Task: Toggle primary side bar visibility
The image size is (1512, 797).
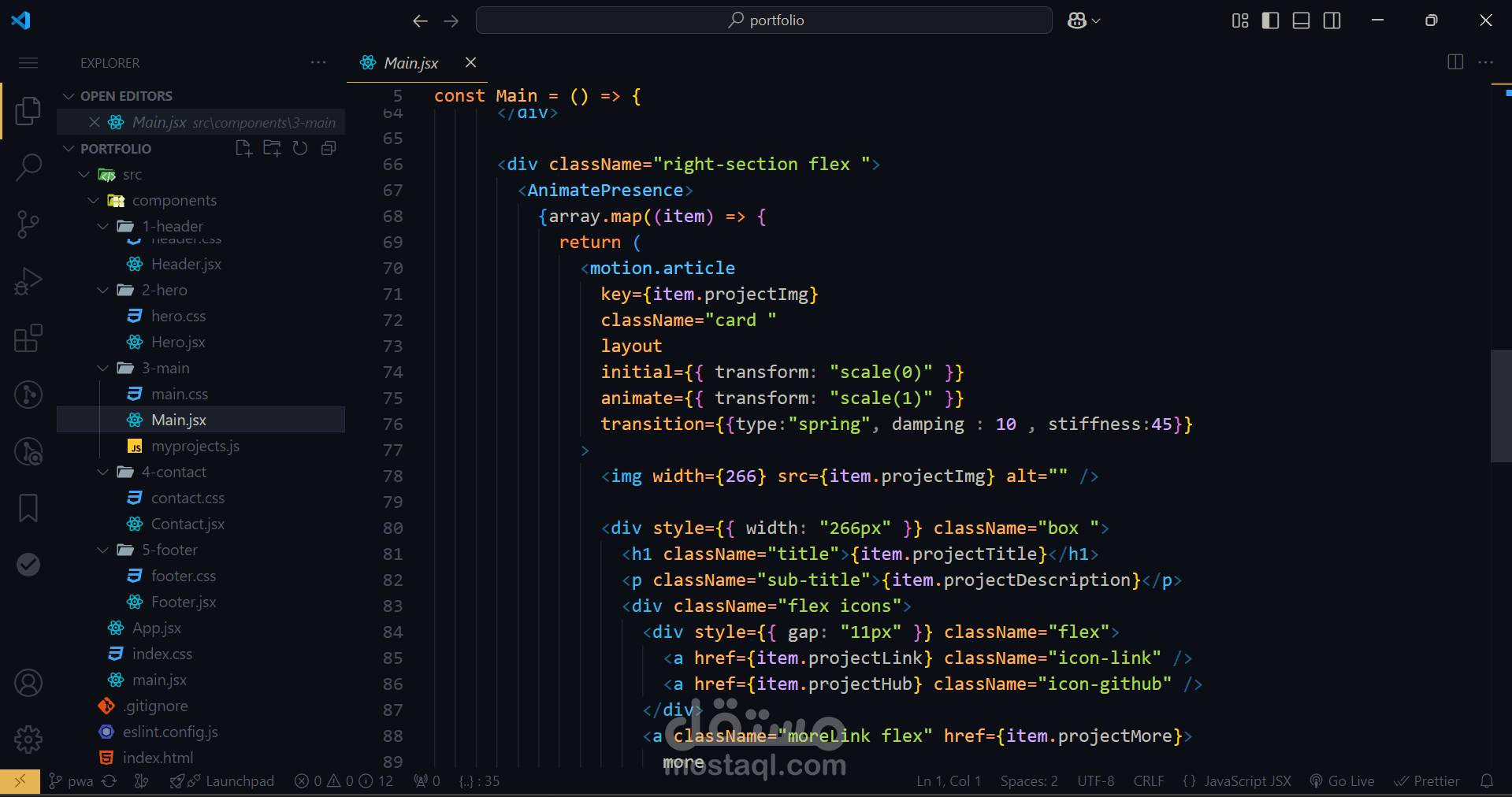Action: coord(1270,20)
